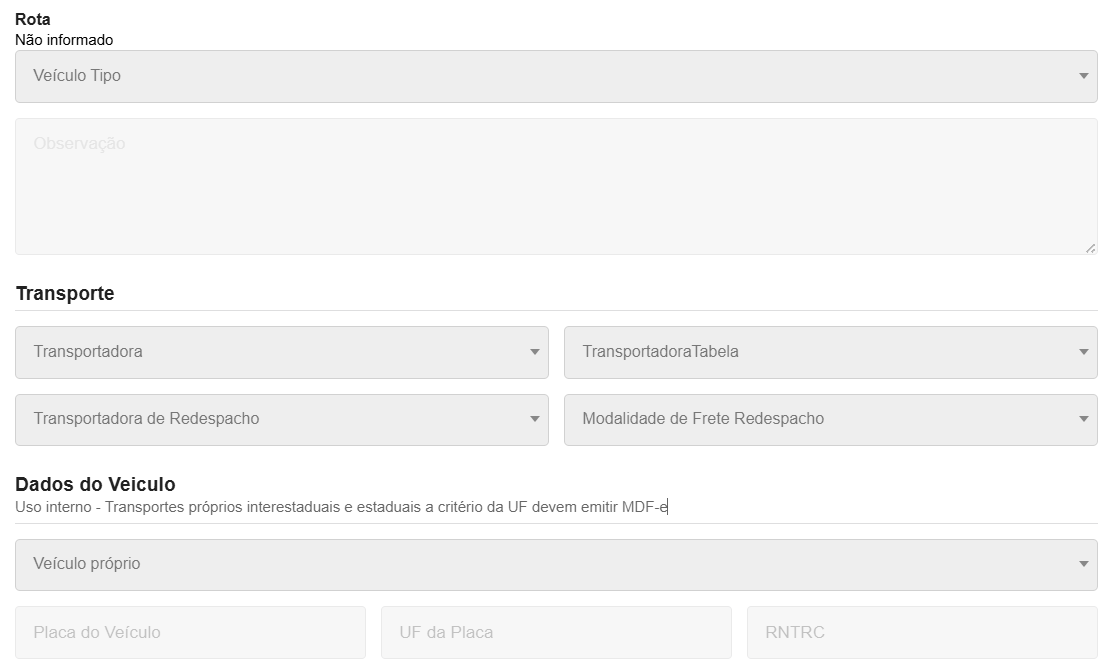Click the TransportadoraTabela dropdown arrow icon
This screenshot has height=669, width=1113.
1083,352
